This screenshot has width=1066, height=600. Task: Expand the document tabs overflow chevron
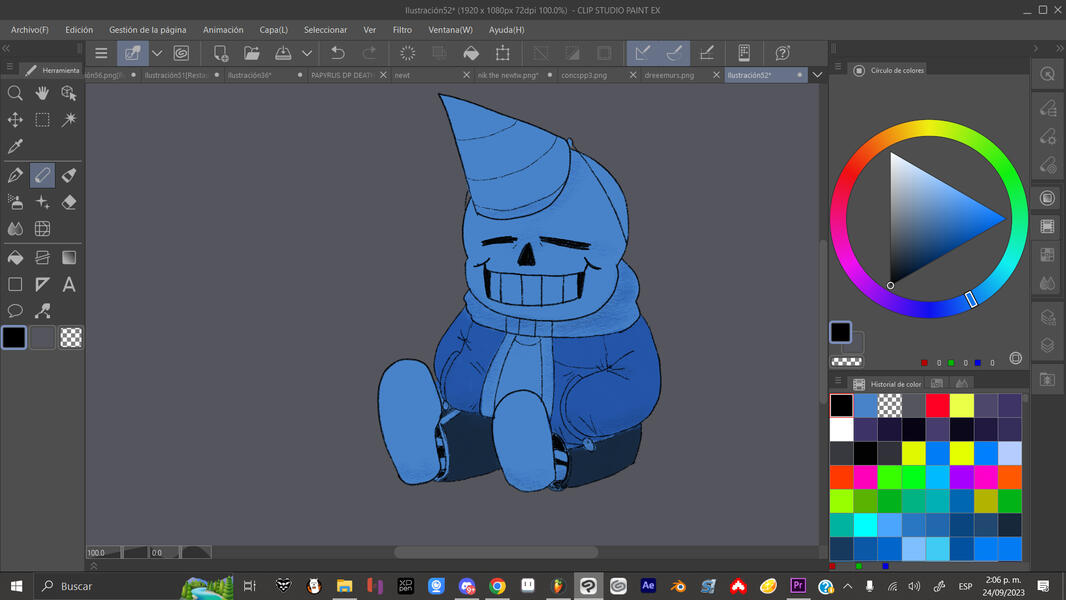pos(817,75)
